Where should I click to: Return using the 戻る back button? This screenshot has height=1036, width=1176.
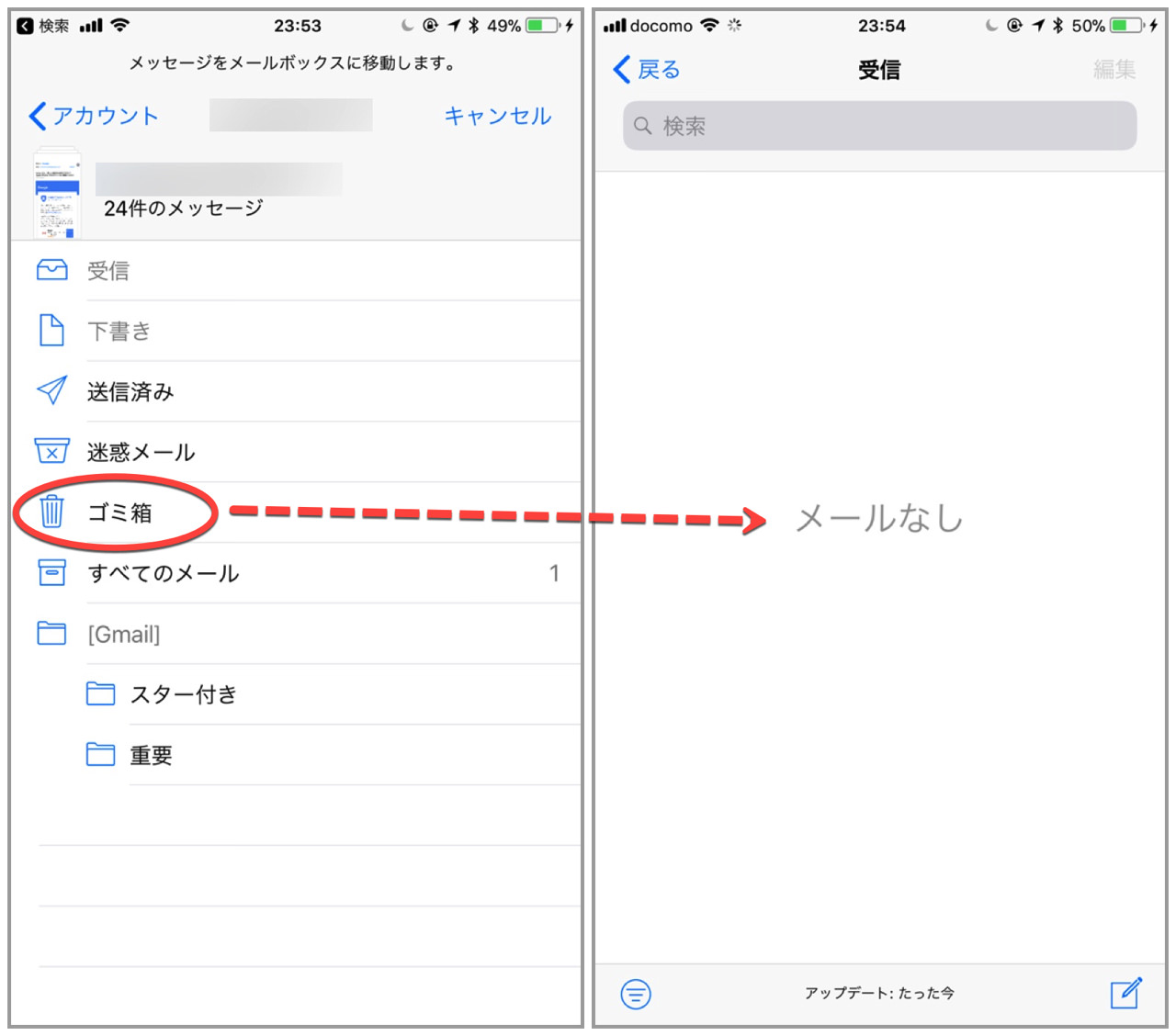click(x=647, y=70)
